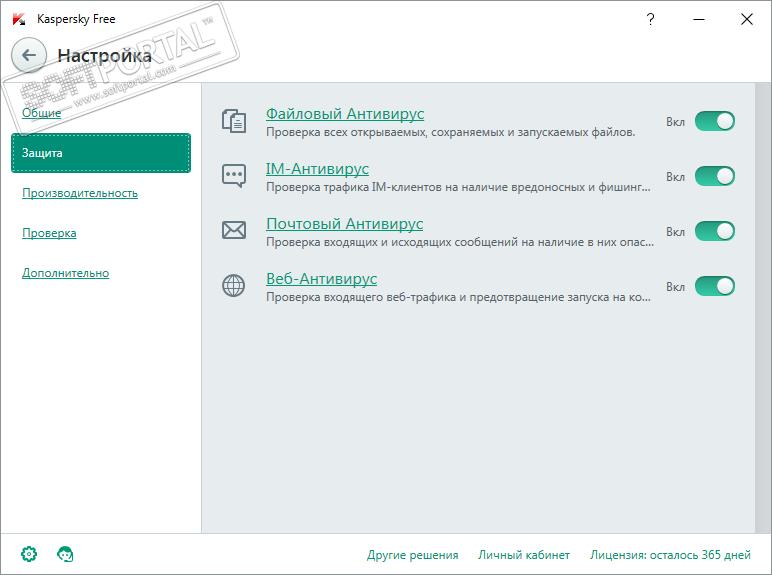This screenshot has height=575, width=772.
Task: Click Лицензия: осталось 365 дней
Action: coord(670,555)
